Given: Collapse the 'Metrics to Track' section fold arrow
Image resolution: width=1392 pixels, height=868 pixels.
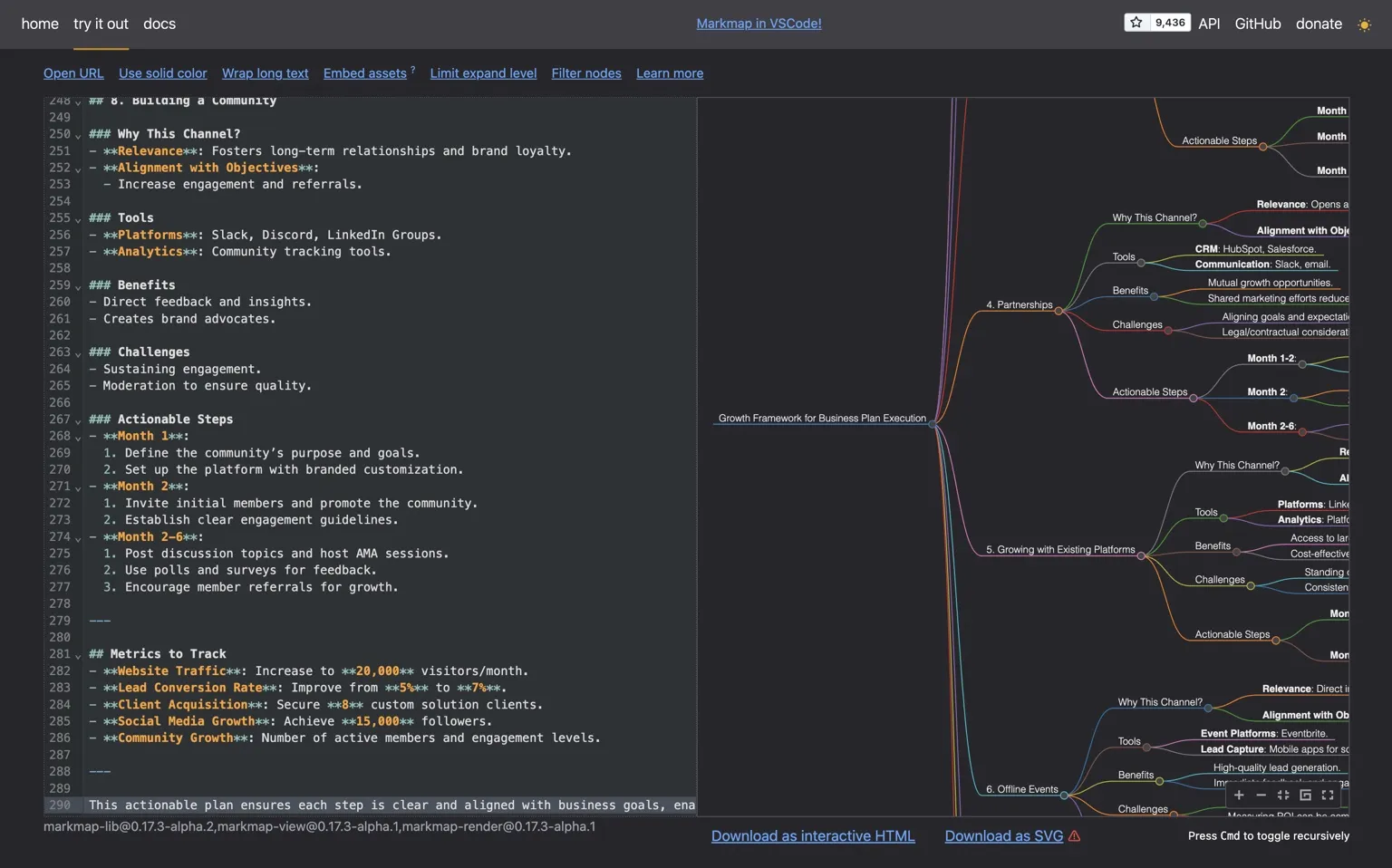Looking at the screenshot, I should point(78,655).
